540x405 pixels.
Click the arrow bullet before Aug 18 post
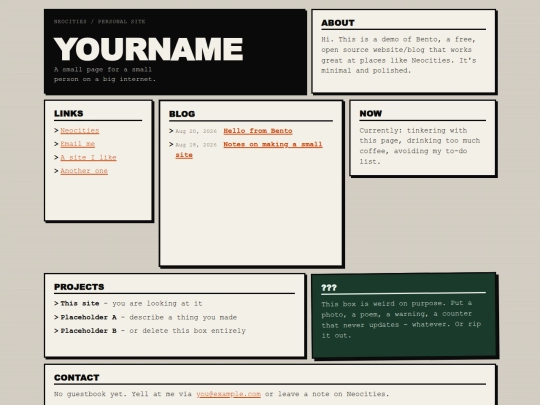pos(171,144)
